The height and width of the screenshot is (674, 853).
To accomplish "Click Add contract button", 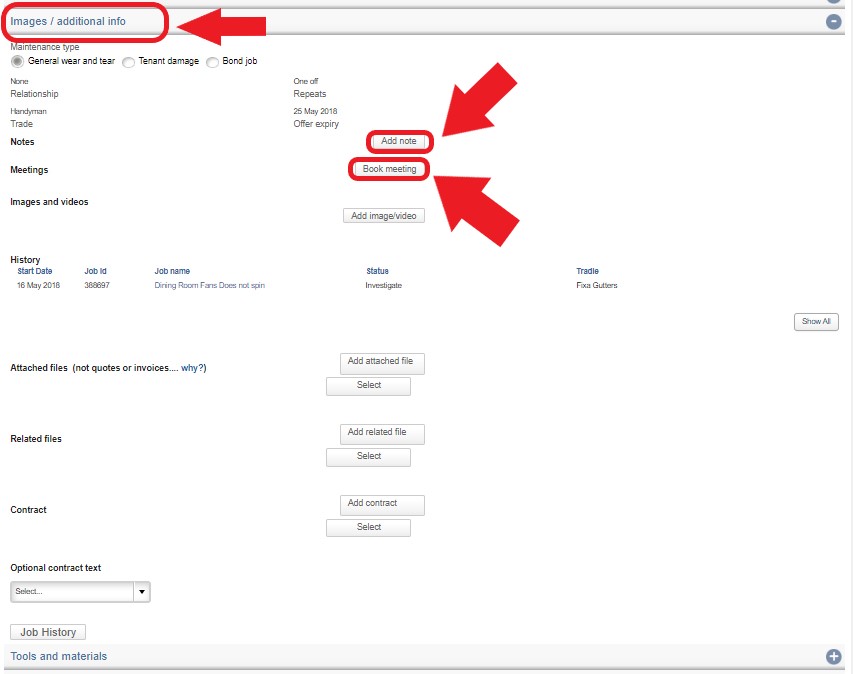I will pyautogui.click(x=382, y=505).
